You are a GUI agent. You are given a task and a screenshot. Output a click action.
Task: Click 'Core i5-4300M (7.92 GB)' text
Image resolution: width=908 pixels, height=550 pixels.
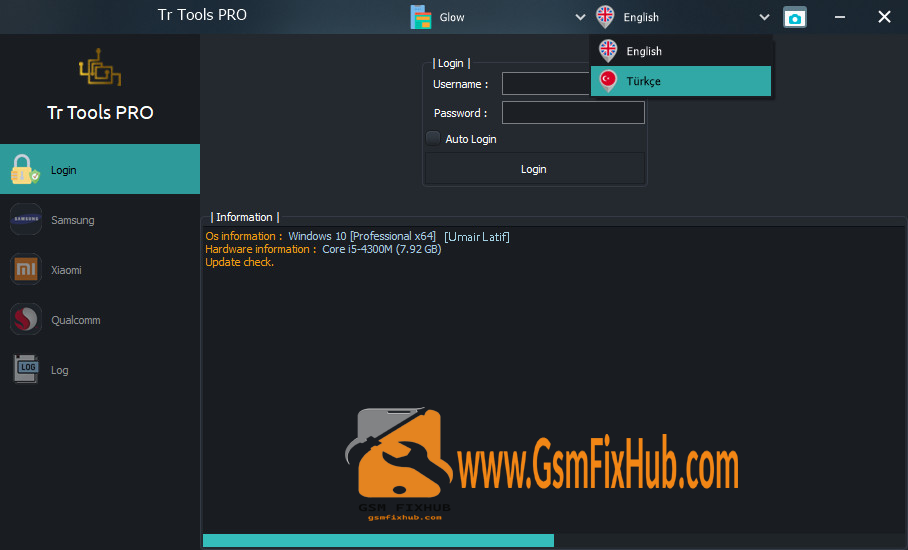[x=382, y=250]
